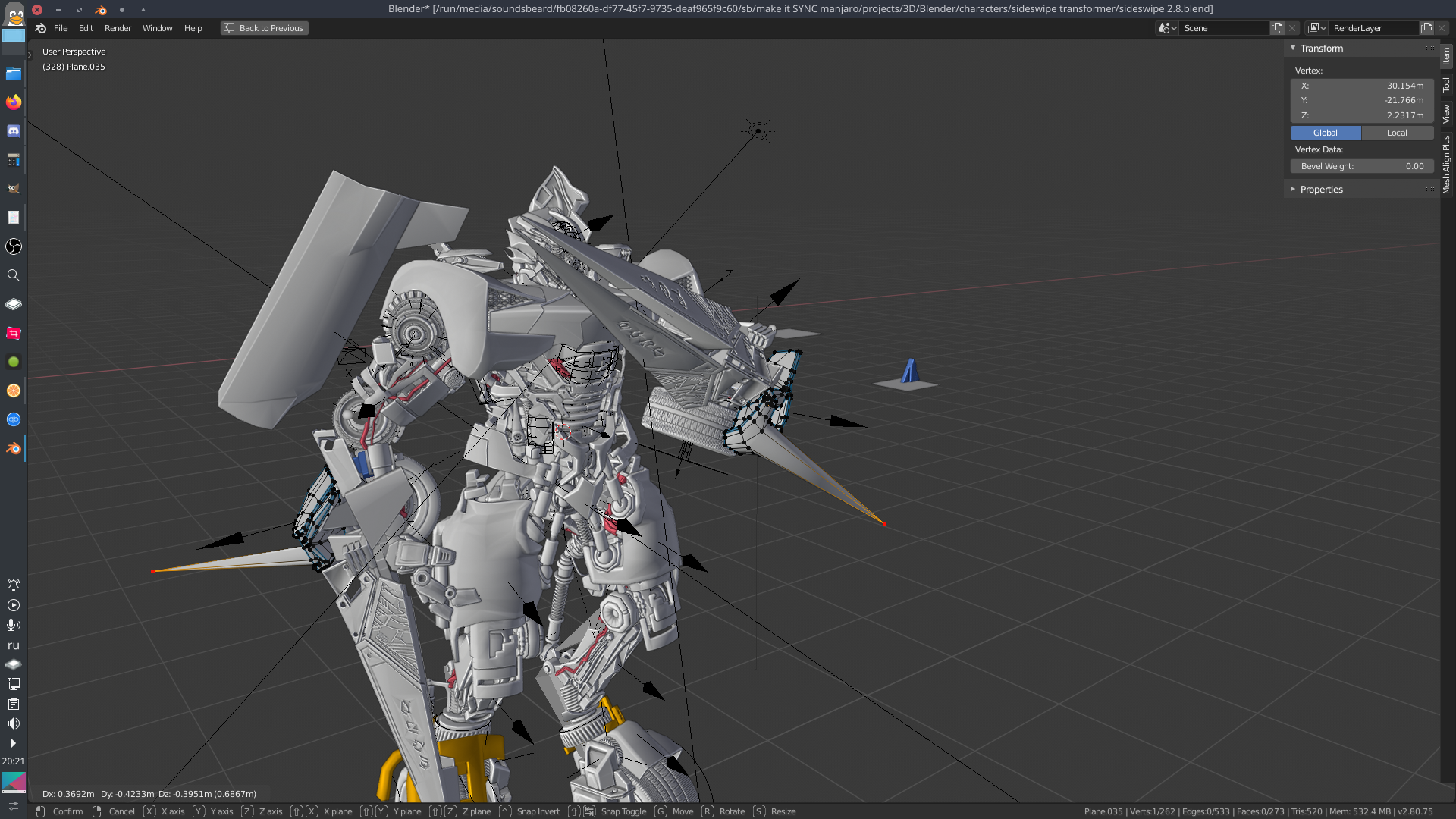Remove RenderLayer with the X icon
Viewport: 1456px width, 819px height.
click(1442, 28)
